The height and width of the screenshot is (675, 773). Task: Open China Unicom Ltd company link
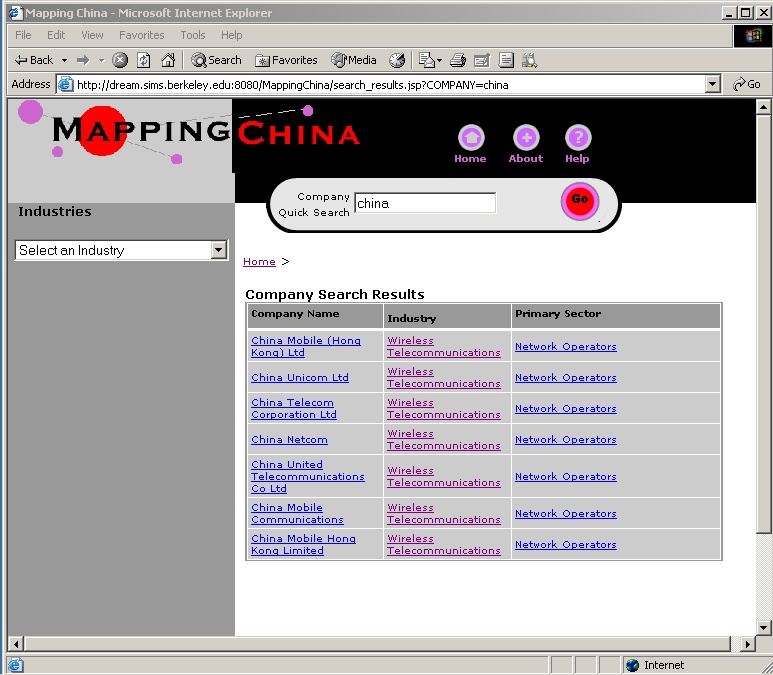coord(300,378)
